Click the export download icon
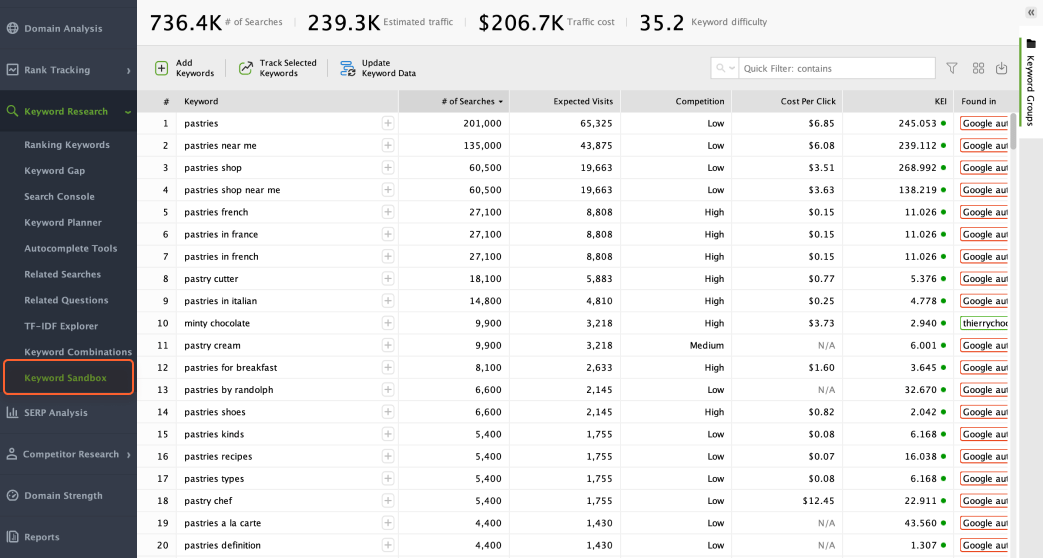Viewport: 1043px width, 558px height. point(1001,68)
